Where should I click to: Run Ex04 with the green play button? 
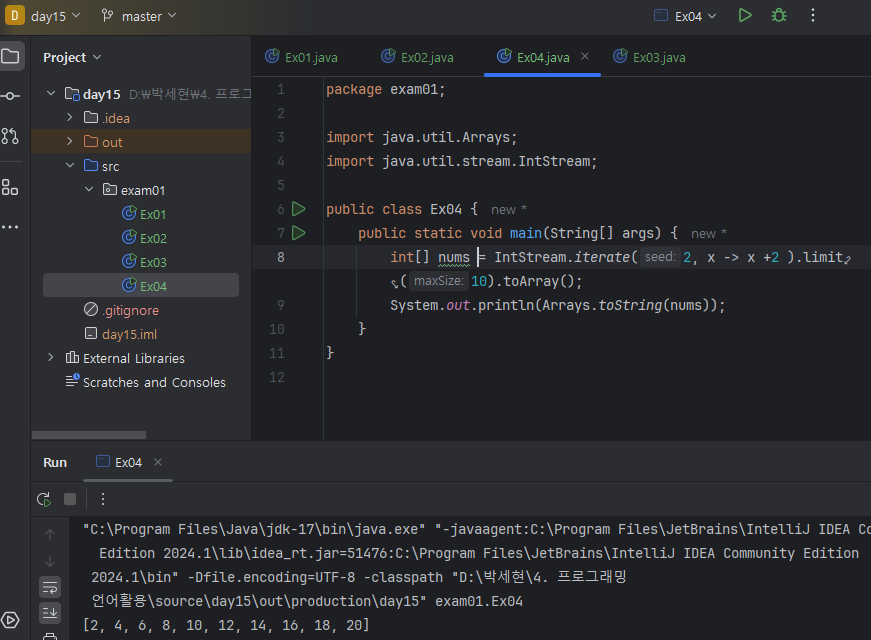[x=744, y=15]
